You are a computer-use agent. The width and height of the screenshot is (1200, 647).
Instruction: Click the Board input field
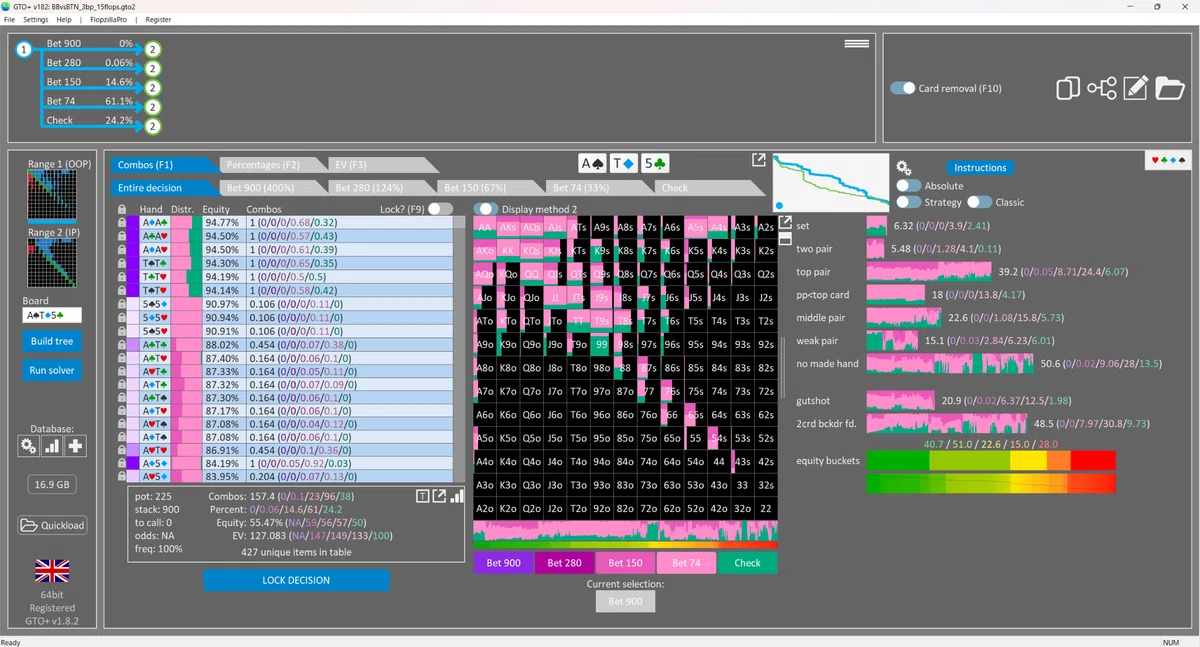pyautogui.click(x=52, y=315)
